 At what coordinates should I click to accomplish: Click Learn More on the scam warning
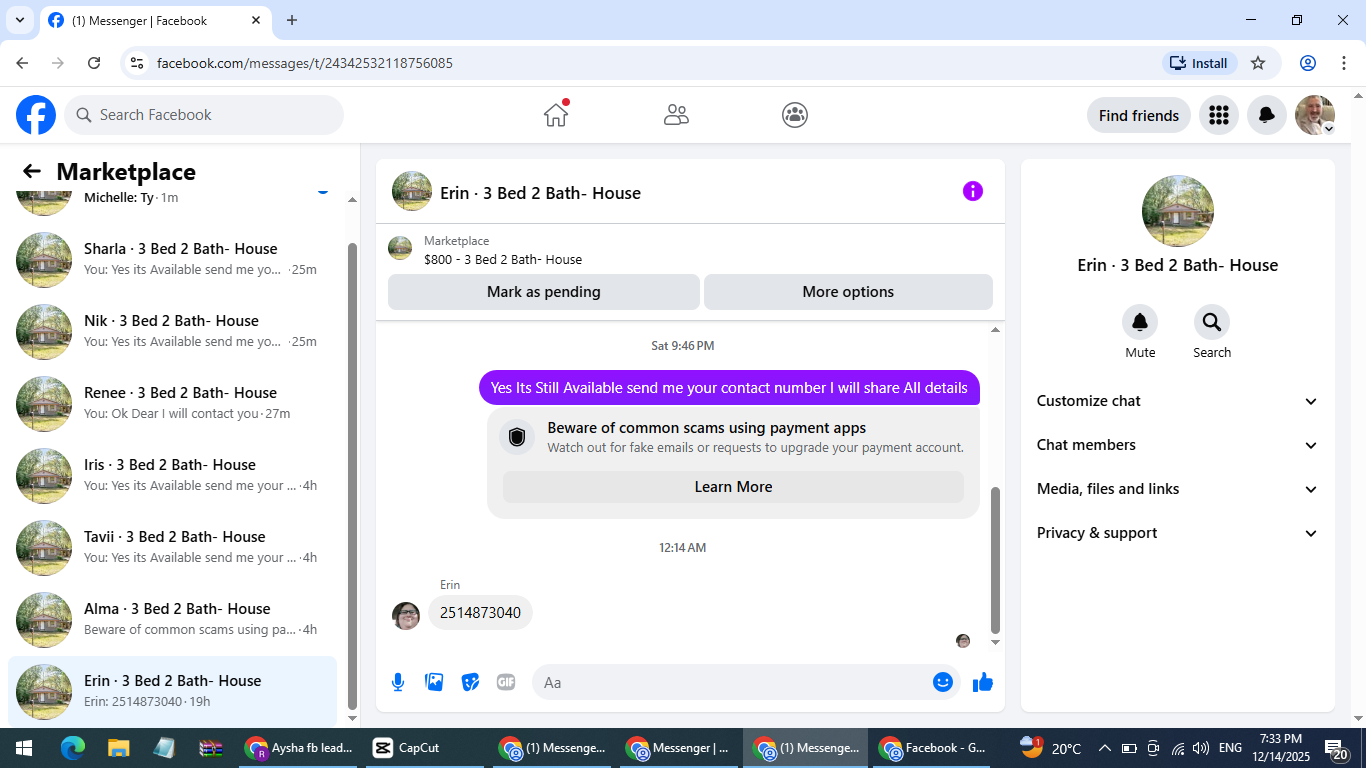(x=733, y=487)
